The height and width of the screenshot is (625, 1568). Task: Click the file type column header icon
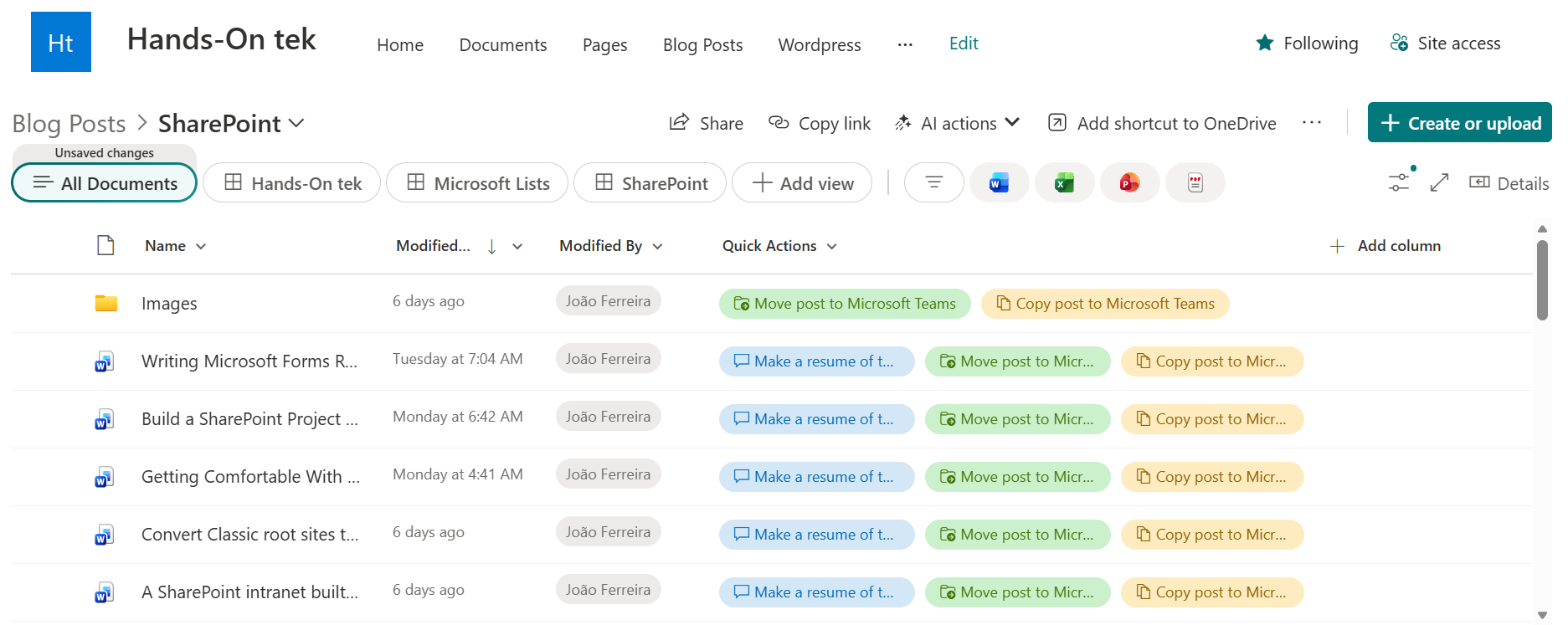click(105, 245)
